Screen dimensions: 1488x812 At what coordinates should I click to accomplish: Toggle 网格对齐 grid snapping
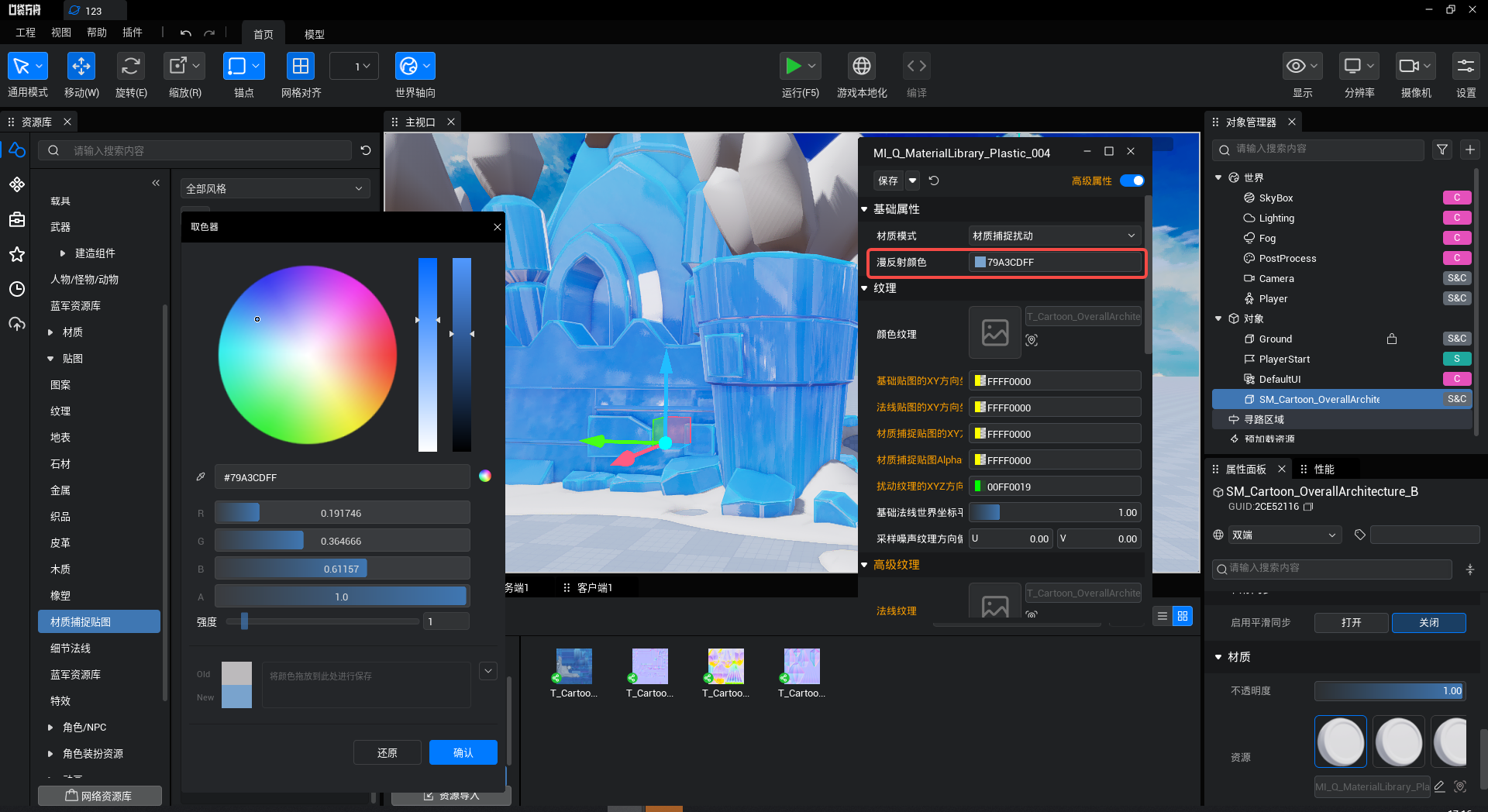click(301, 67)
